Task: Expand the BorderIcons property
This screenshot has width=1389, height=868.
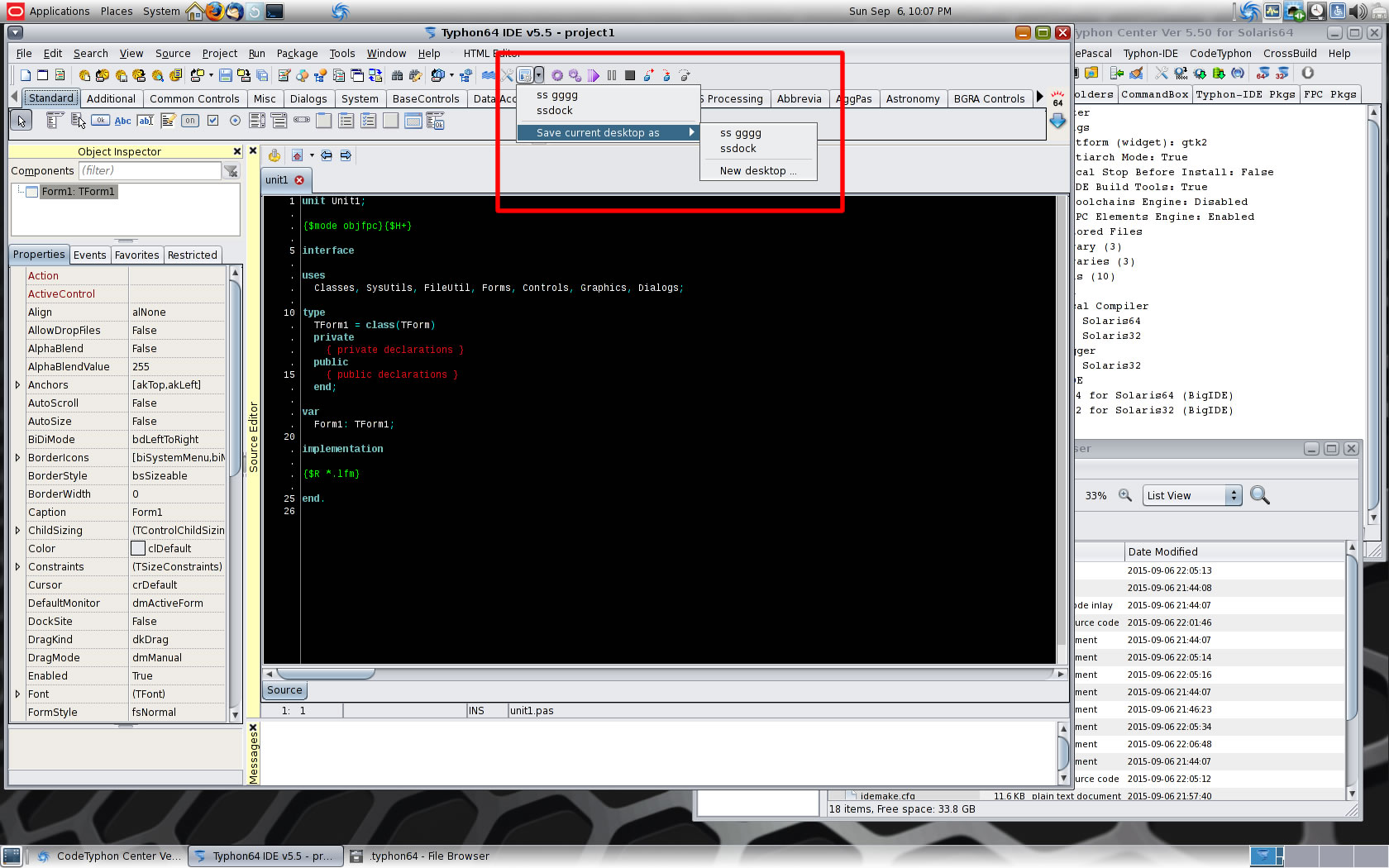Action: (17, 457)
